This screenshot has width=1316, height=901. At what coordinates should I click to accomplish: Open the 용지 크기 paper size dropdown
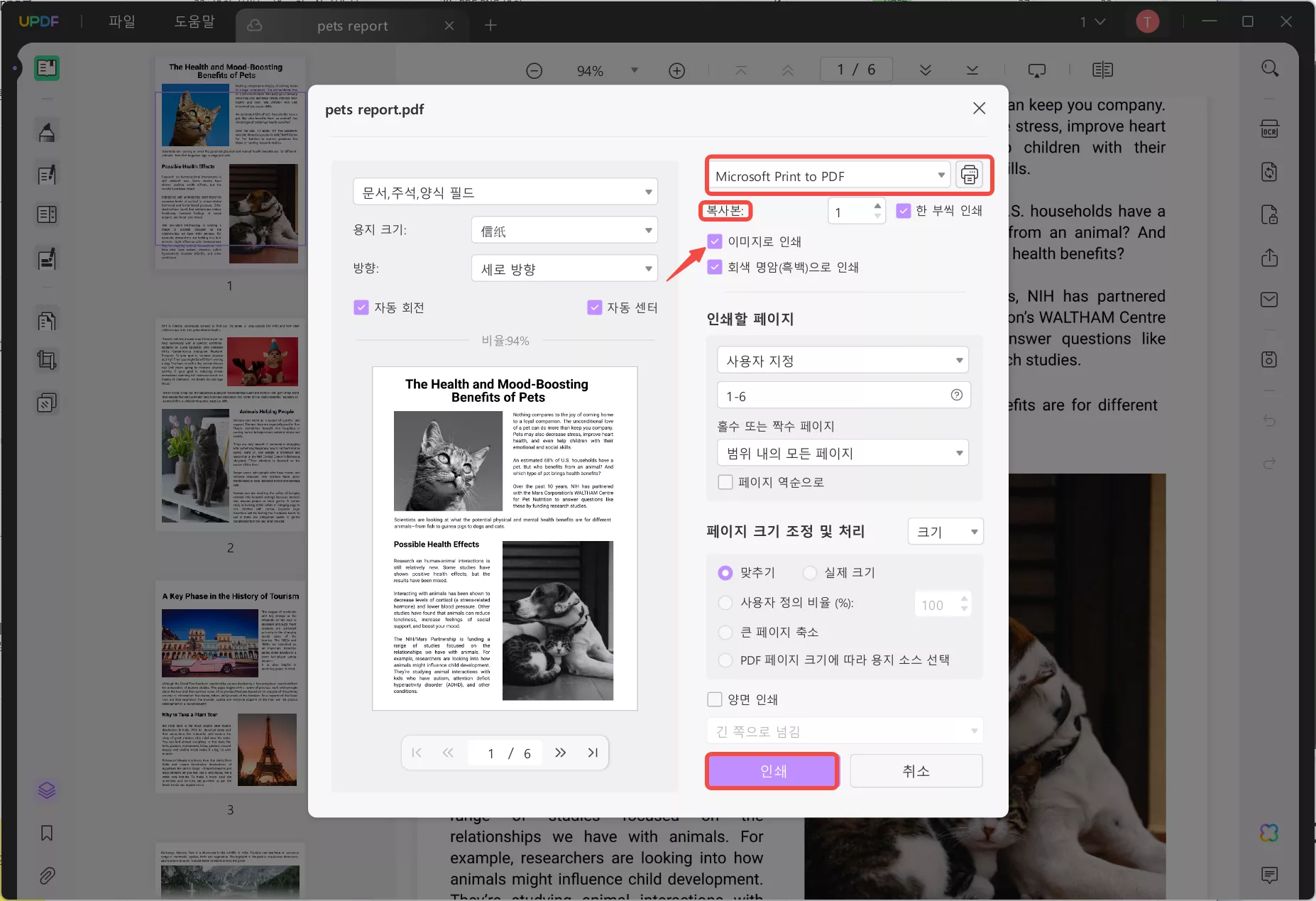click(x=564, y=230)
